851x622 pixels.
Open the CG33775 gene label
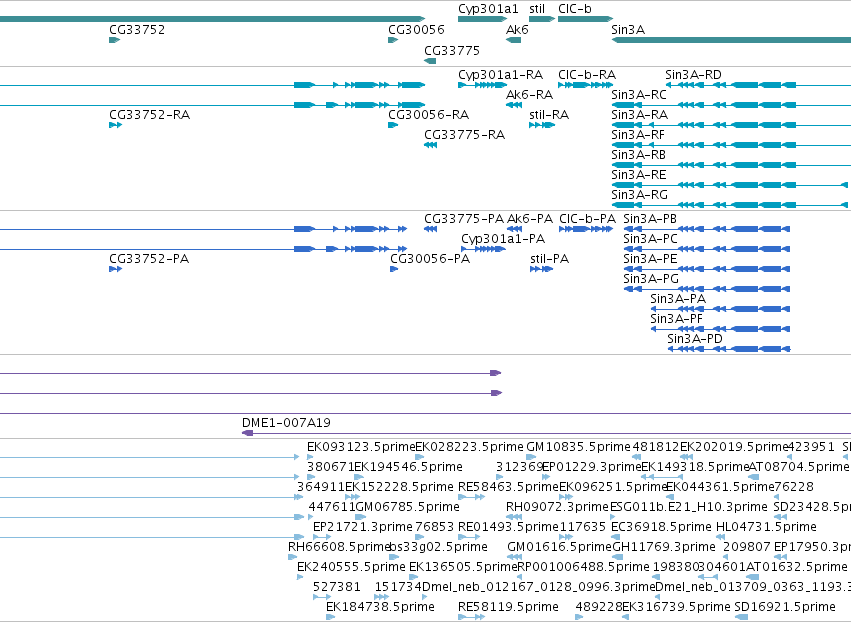(452, 50)
